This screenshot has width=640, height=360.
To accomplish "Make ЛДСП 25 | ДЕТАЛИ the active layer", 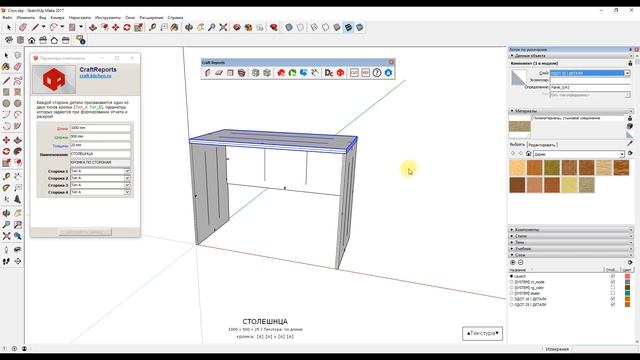I will tap(511, 304).
